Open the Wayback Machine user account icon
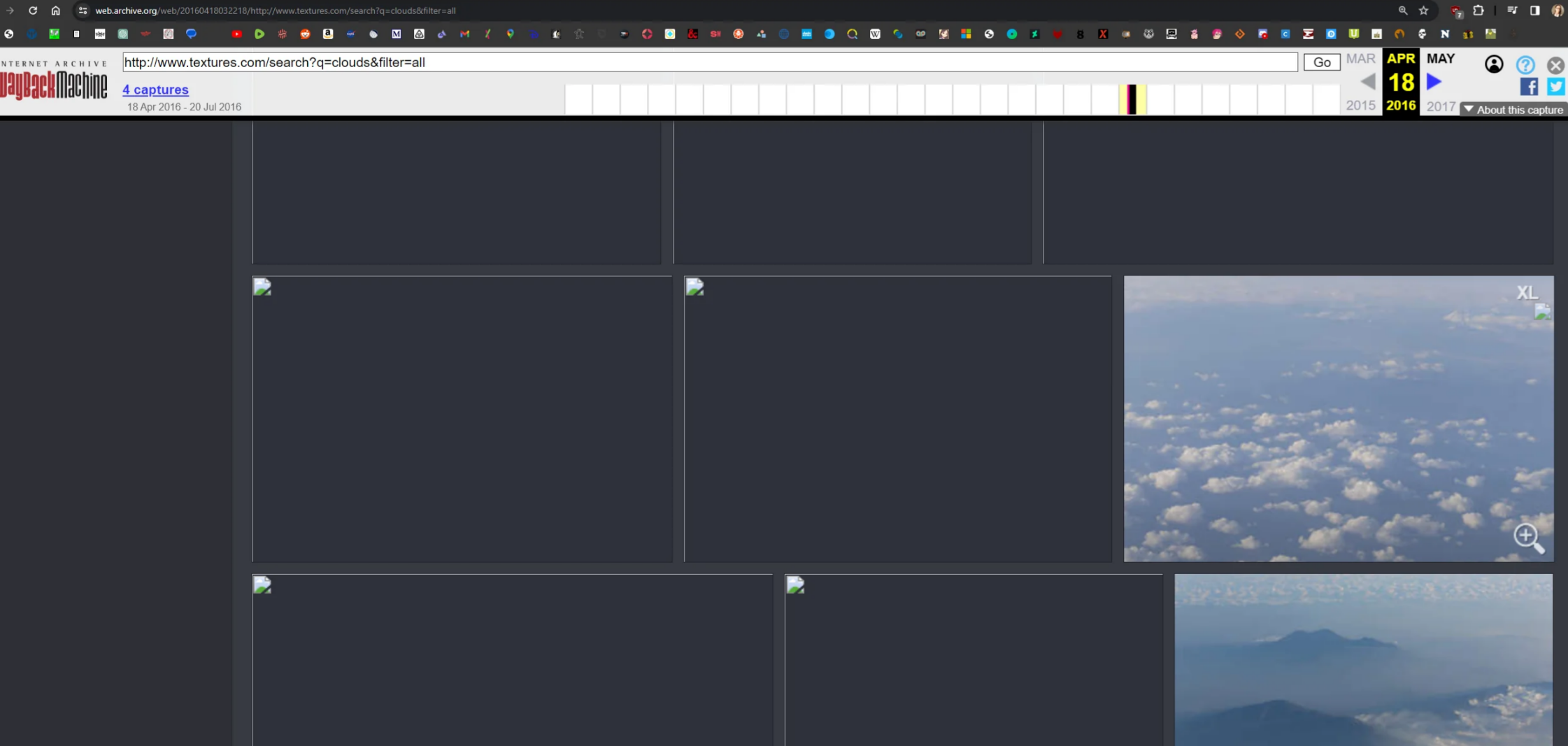The height and width of the screenshot is (746, 1568). [x=1494, y=64]
